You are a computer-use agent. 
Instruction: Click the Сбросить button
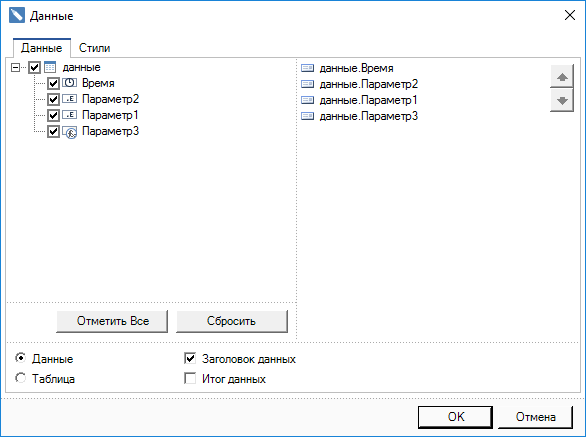232,321
